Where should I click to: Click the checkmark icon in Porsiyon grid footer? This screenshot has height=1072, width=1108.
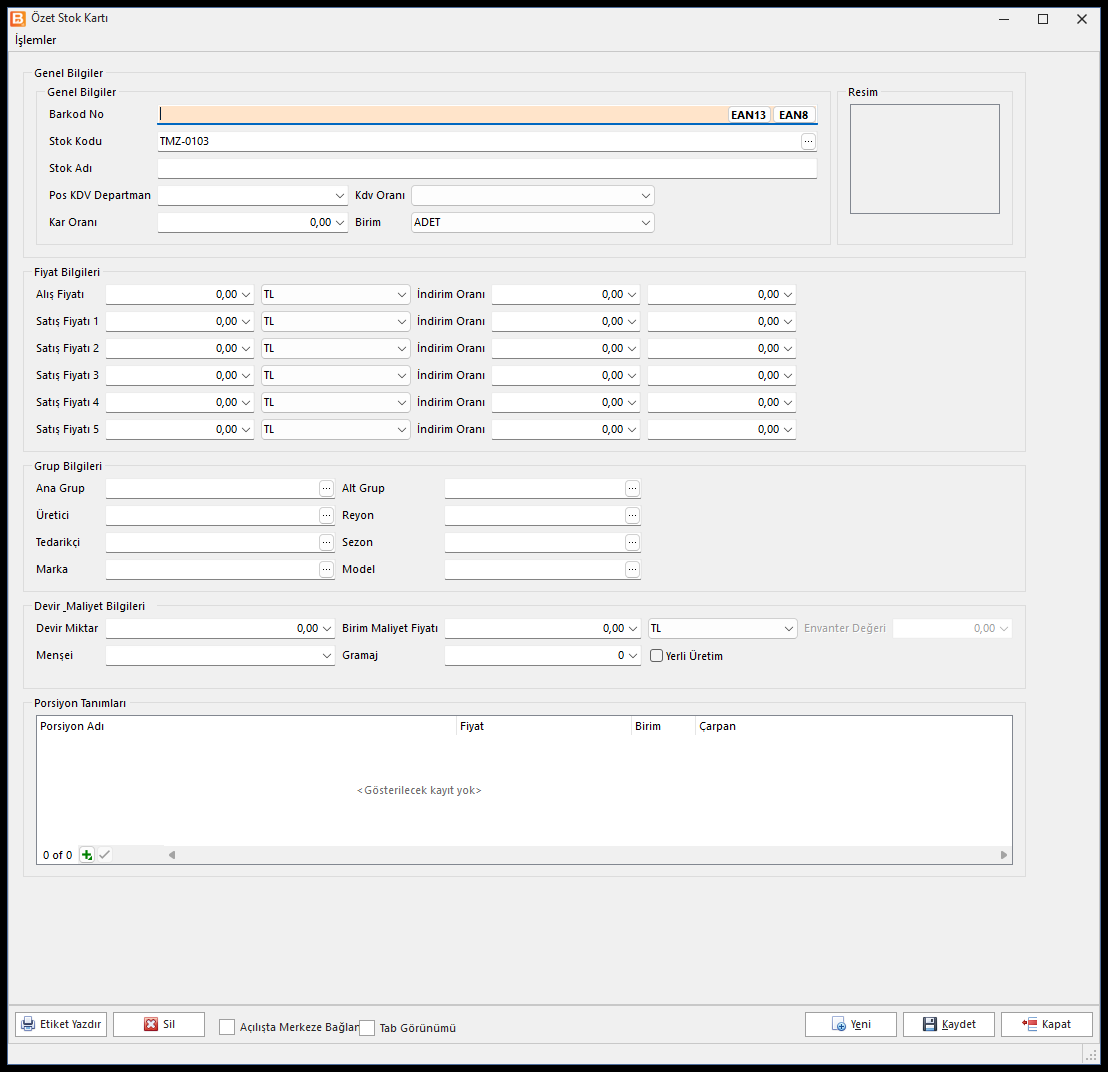coord(105,855)
